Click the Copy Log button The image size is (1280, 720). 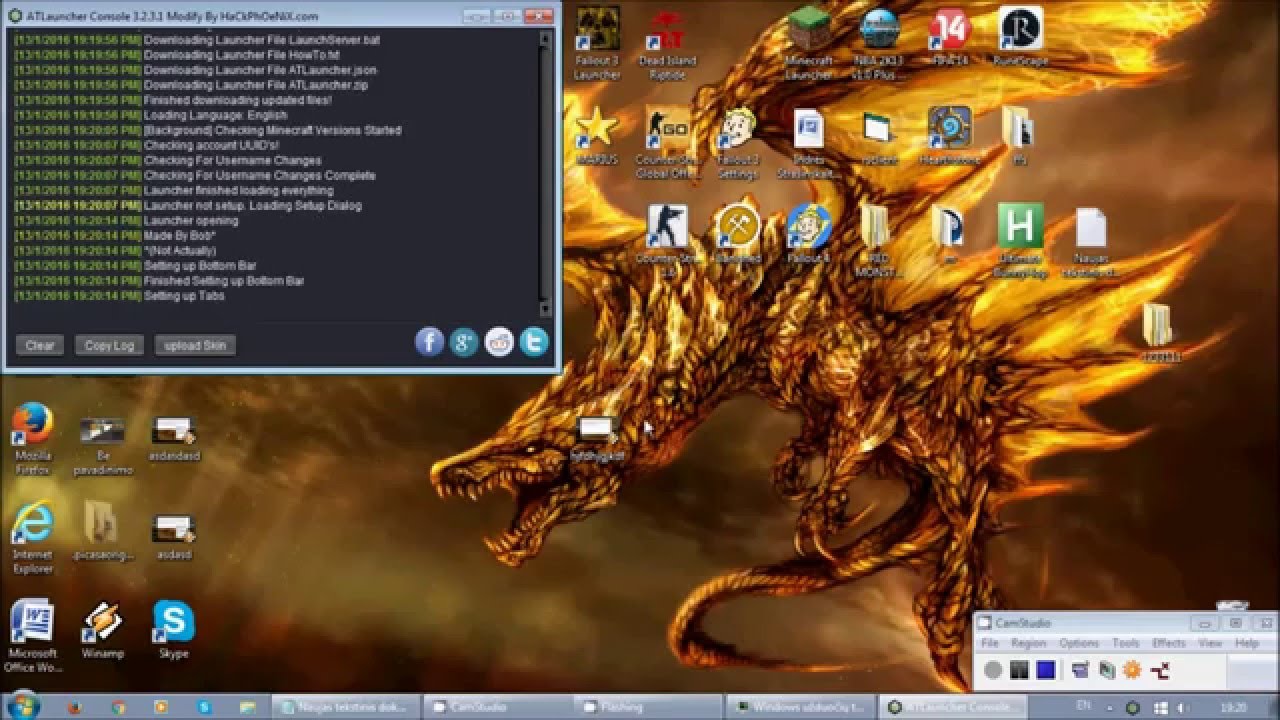(109, 345)
